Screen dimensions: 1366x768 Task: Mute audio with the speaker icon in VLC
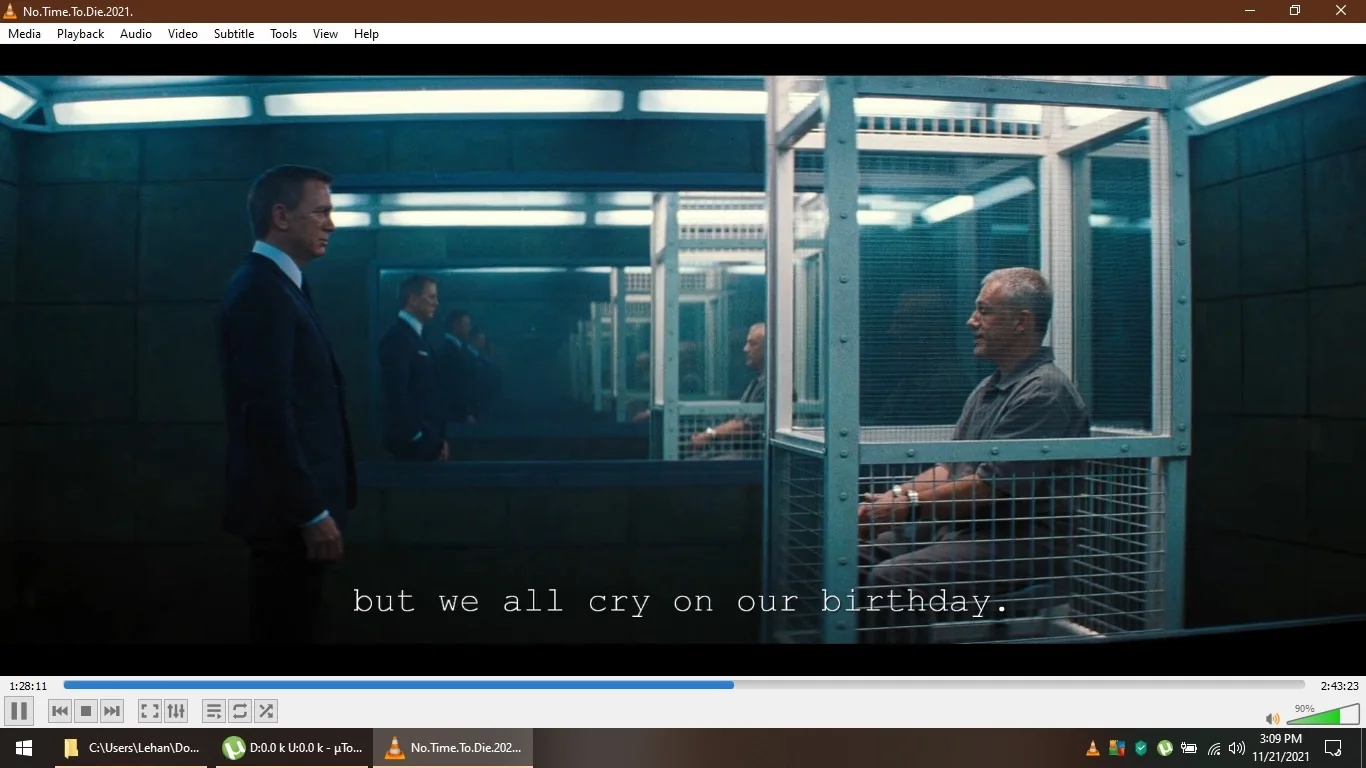pos(1272,718)
